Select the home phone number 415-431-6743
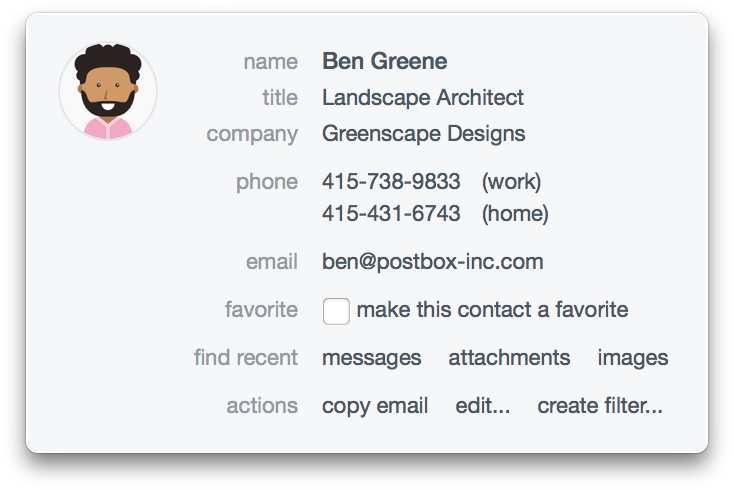Image resolution: width=734 pixels, height=490 pixels. point(391,214)
